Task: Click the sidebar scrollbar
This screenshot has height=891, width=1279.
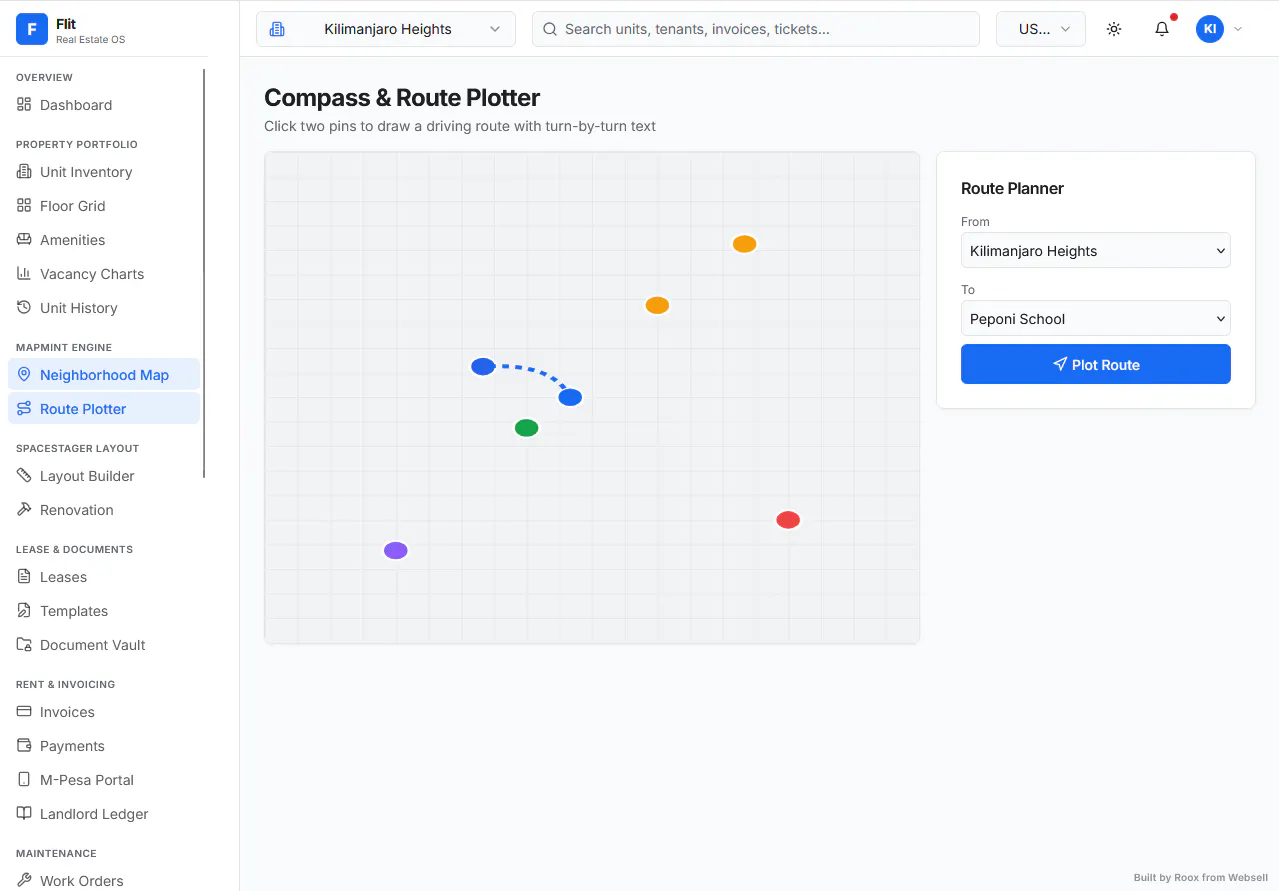Action: point(204,273)
